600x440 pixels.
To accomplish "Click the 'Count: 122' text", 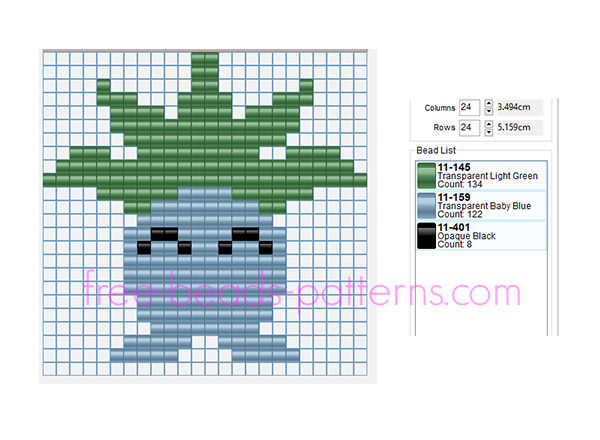I will coord(460,214).
